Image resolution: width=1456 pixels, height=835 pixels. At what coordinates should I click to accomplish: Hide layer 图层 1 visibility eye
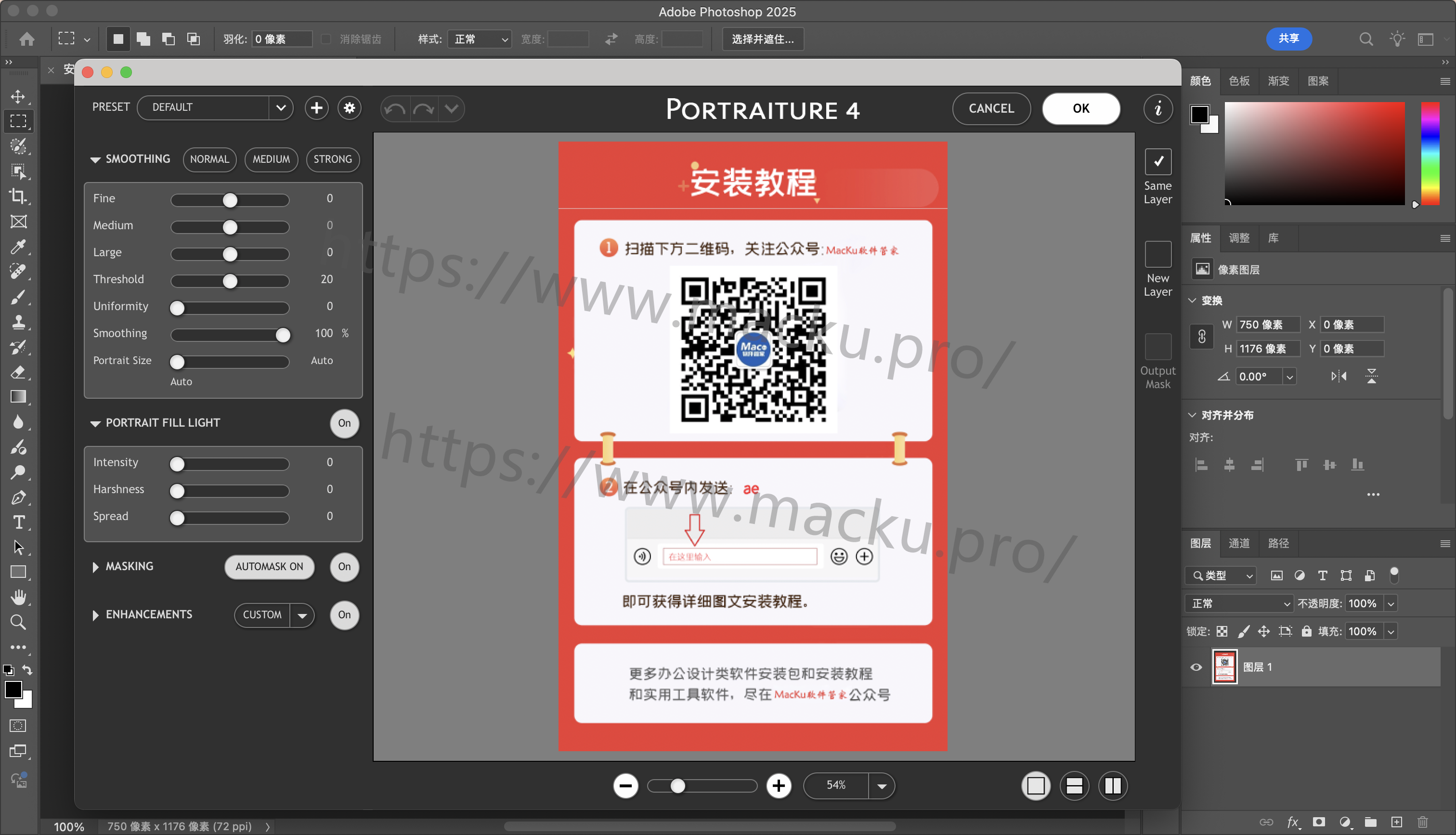click(1196, 667)
